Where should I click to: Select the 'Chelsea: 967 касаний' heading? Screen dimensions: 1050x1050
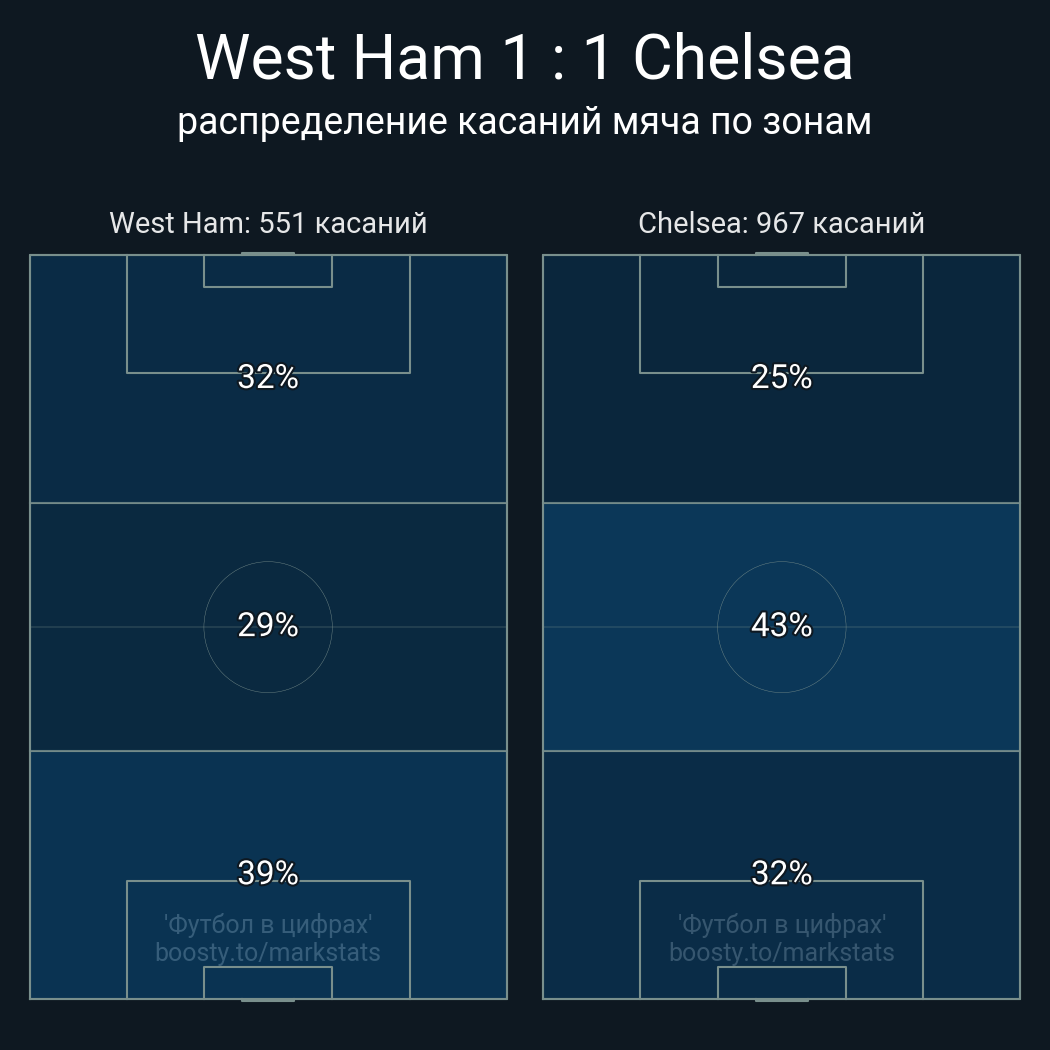781,223
